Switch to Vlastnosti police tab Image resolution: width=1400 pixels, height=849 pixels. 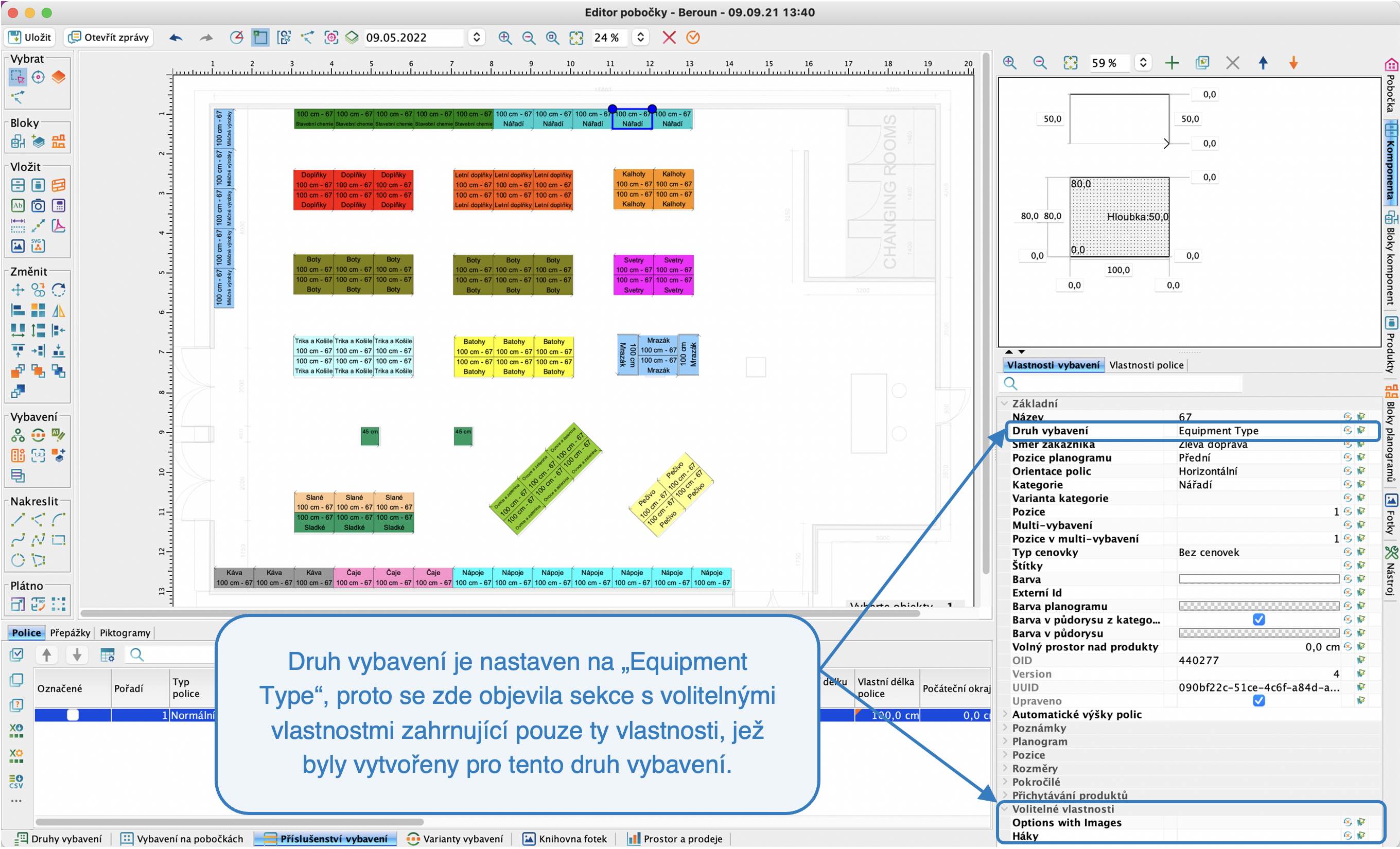point(1146,365)
